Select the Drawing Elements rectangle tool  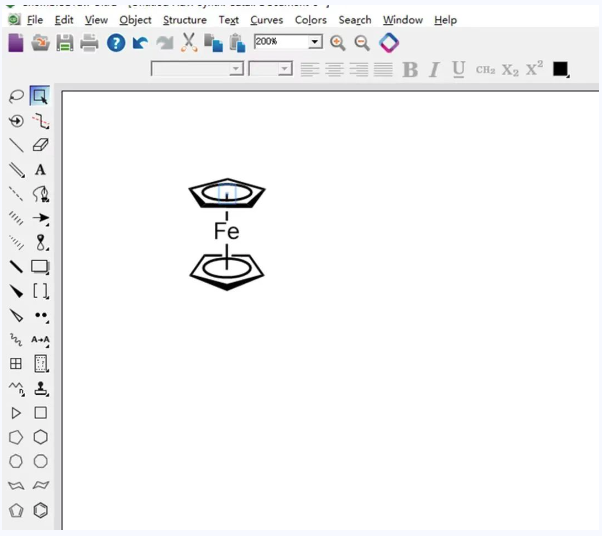[x=40, y=267]
